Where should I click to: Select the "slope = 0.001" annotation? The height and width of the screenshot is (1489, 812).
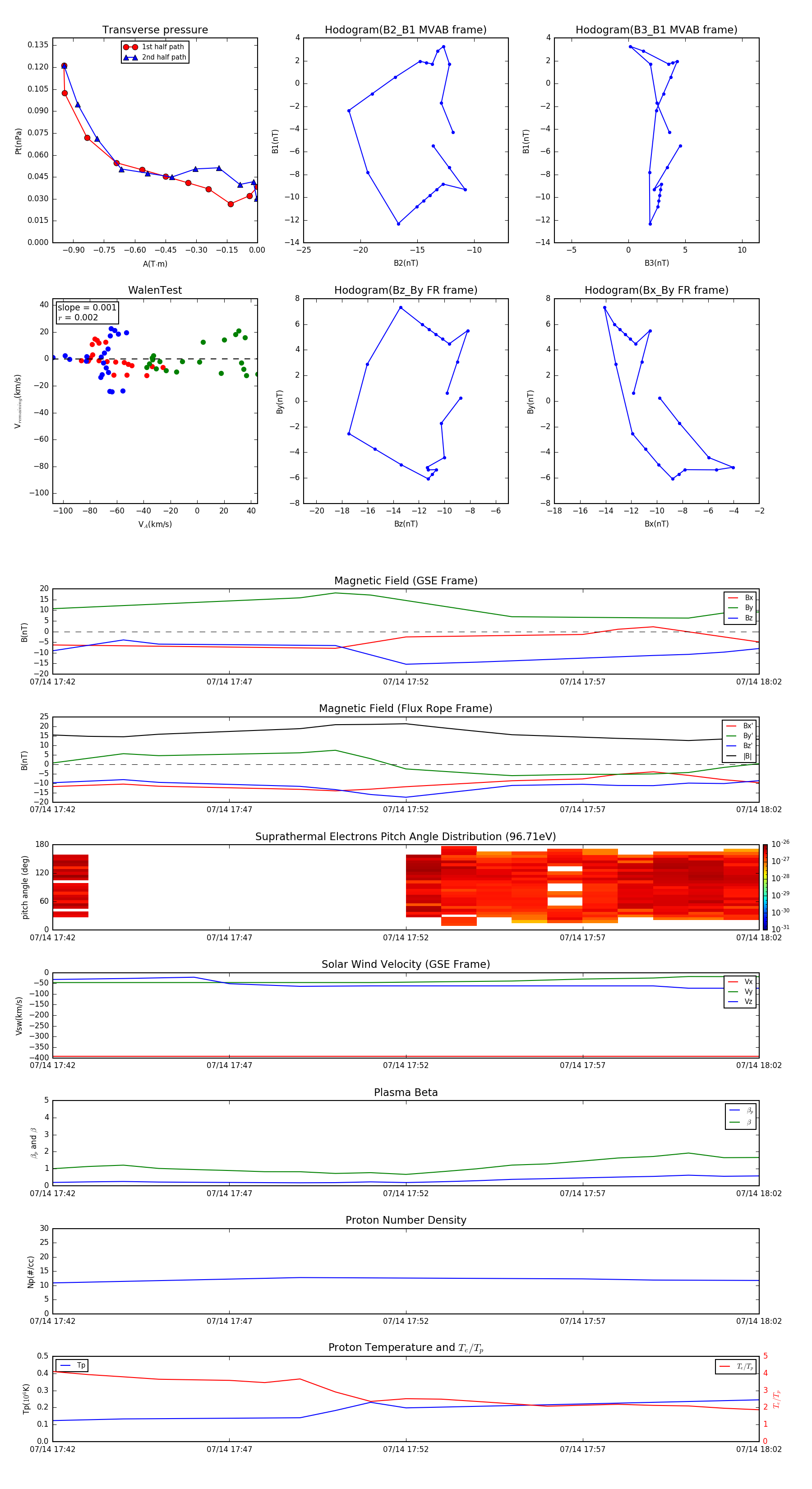(87, 308)
